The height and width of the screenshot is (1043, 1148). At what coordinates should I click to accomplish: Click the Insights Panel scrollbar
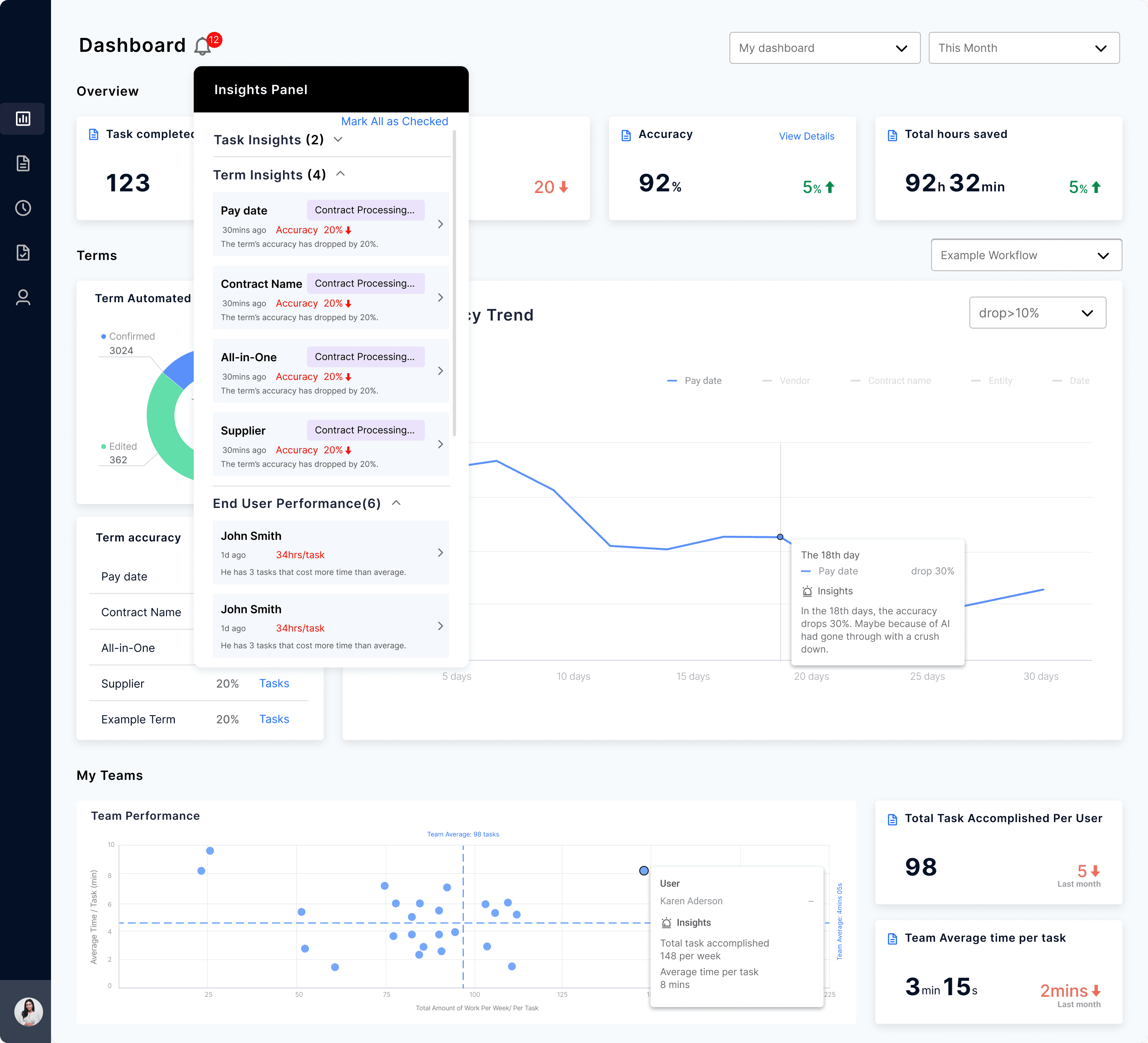[454, 283]
